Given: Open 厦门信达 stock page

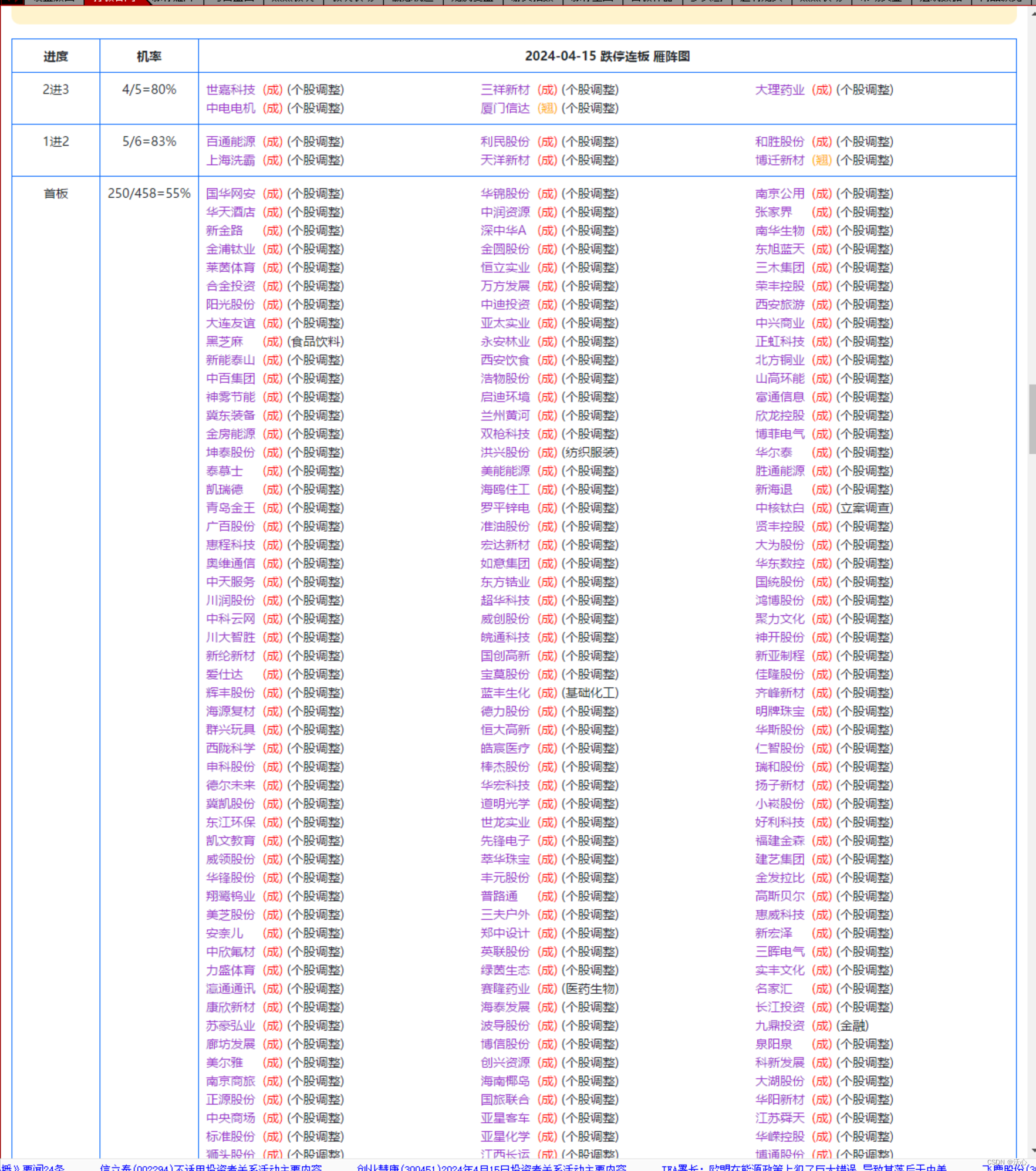Looking at the screenshot, I should click(x=505, y=109).
